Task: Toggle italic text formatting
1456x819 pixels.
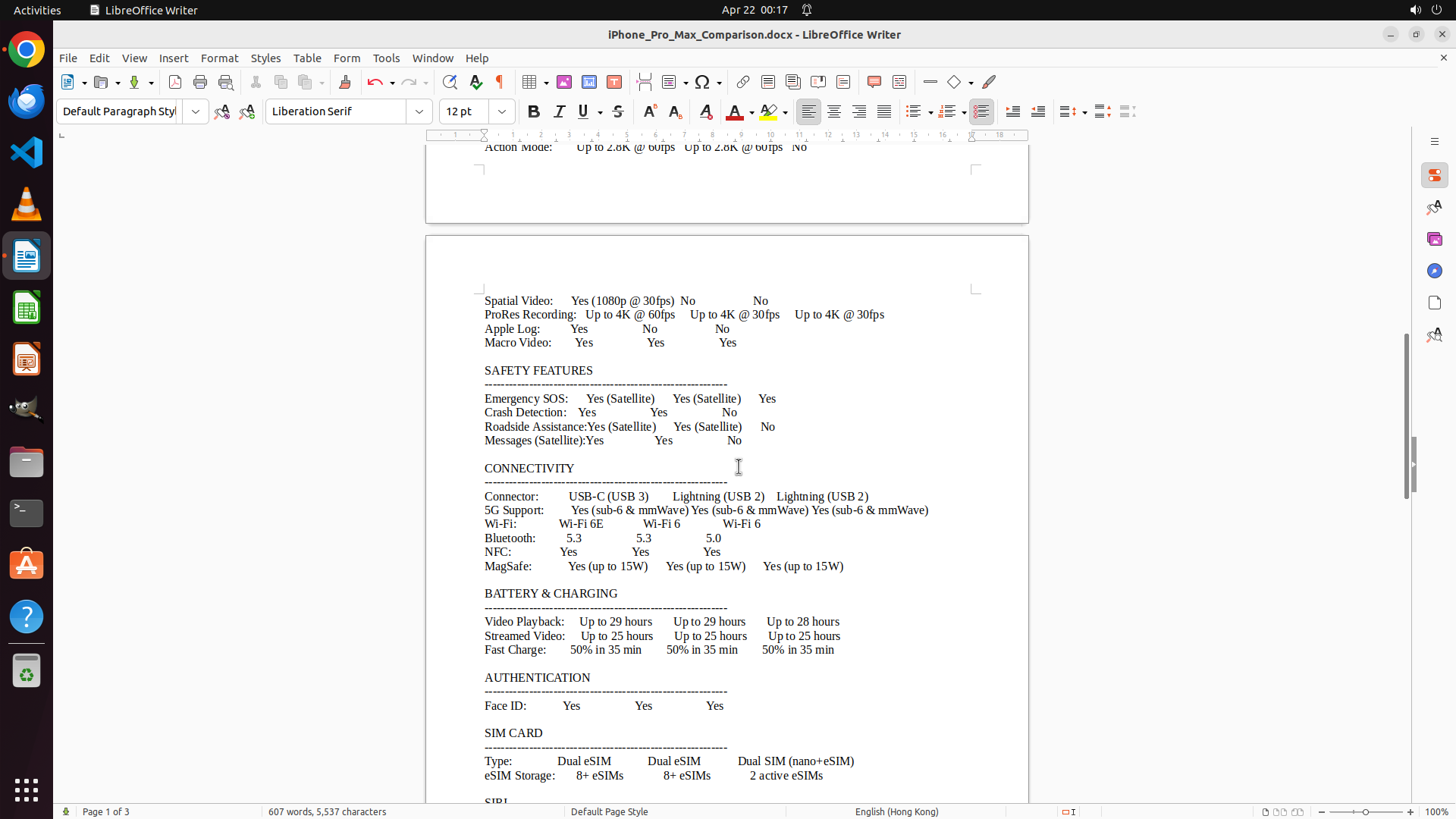Action: 559,111
